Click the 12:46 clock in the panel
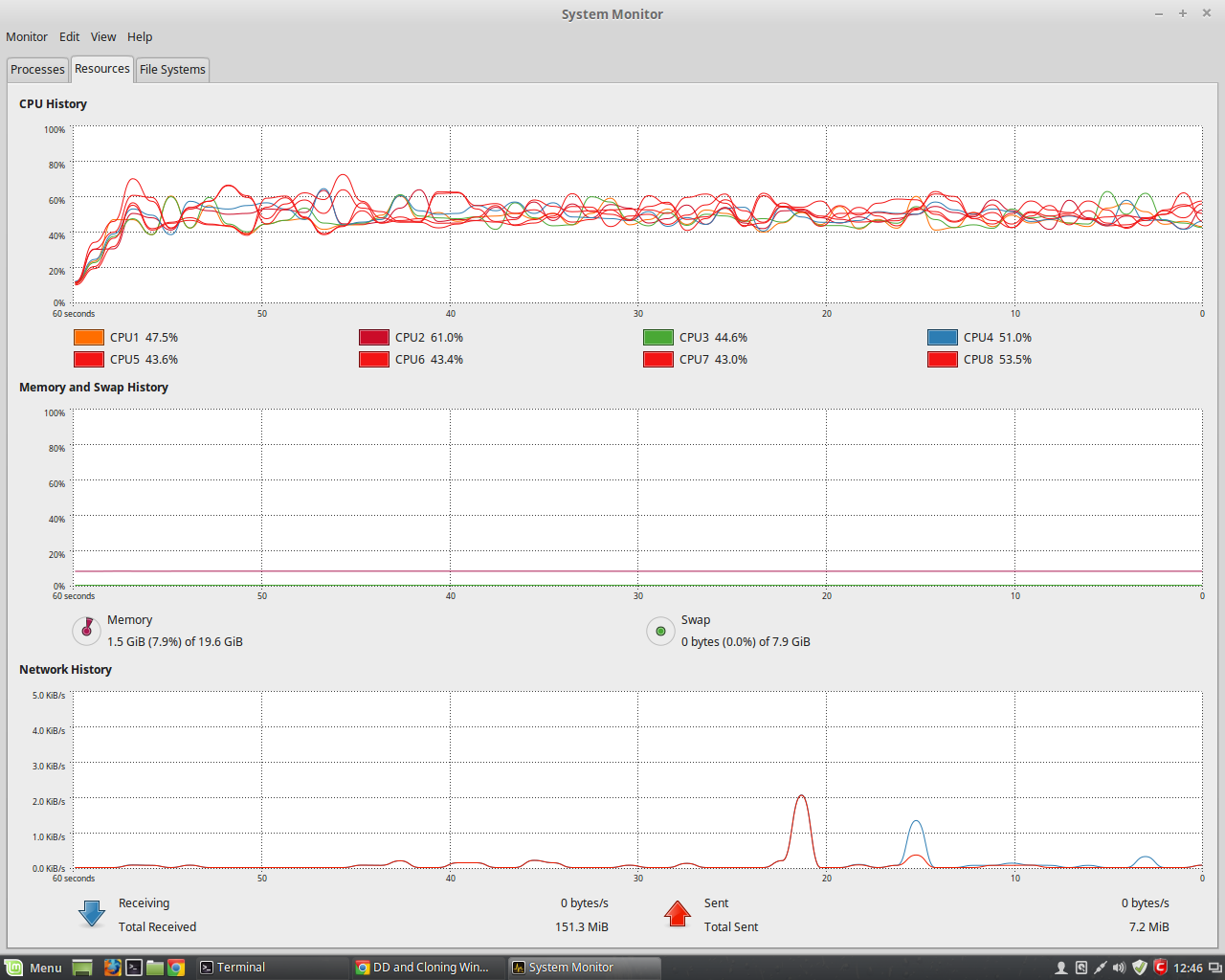 point(1188,968)
